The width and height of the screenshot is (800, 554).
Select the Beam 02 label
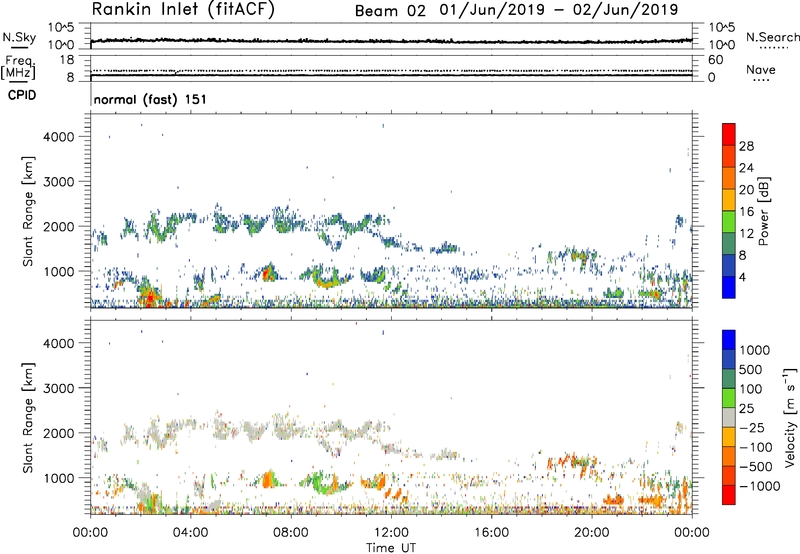[390, 11]
